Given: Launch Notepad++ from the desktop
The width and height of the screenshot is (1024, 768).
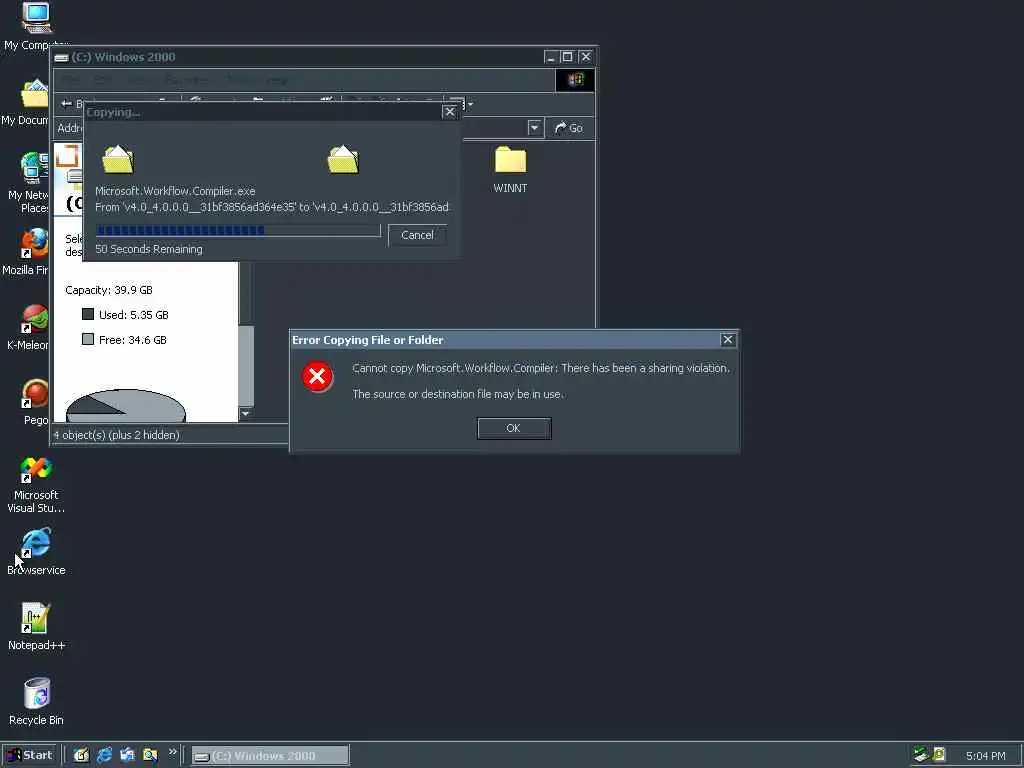Looking at the screenshot, I should click(36, 627).
